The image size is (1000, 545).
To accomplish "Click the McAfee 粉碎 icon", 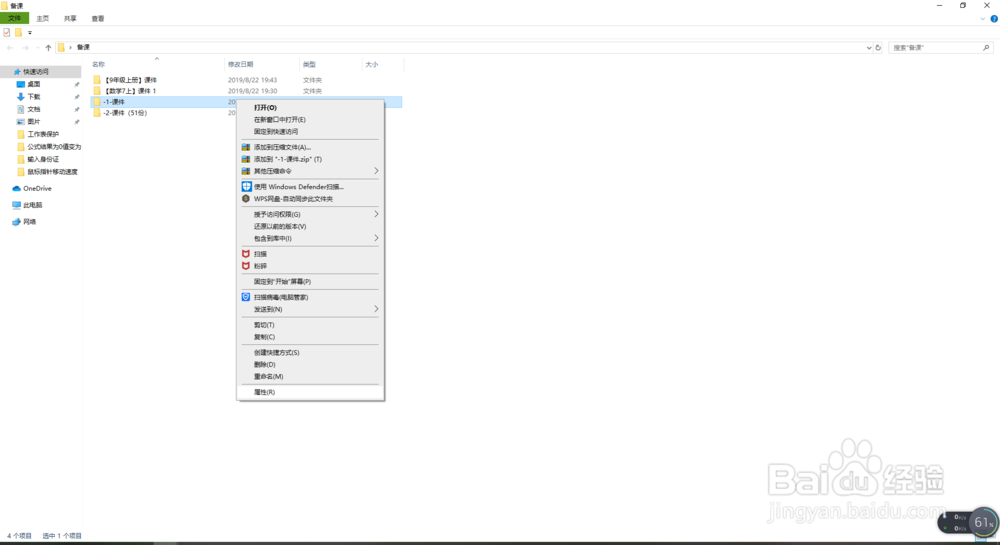I will [246, 266].
